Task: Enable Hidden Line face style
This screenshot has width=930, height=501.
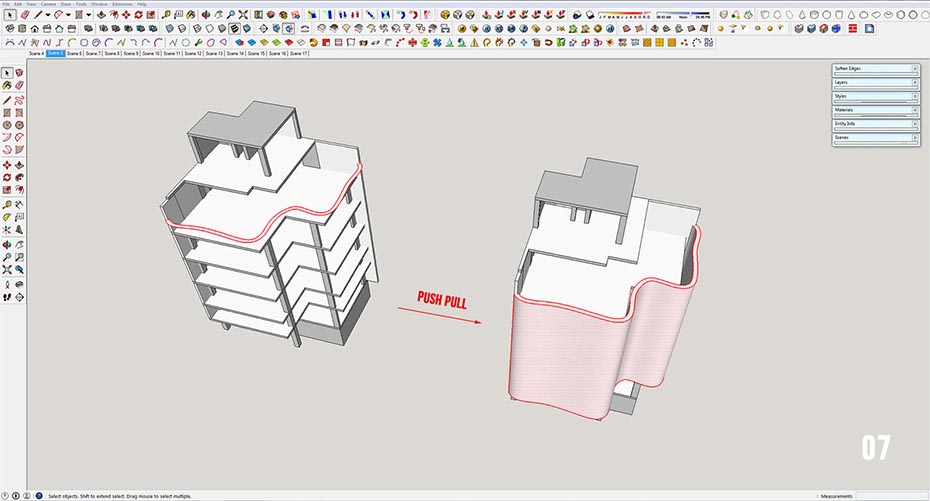Action: click(209, 28)
